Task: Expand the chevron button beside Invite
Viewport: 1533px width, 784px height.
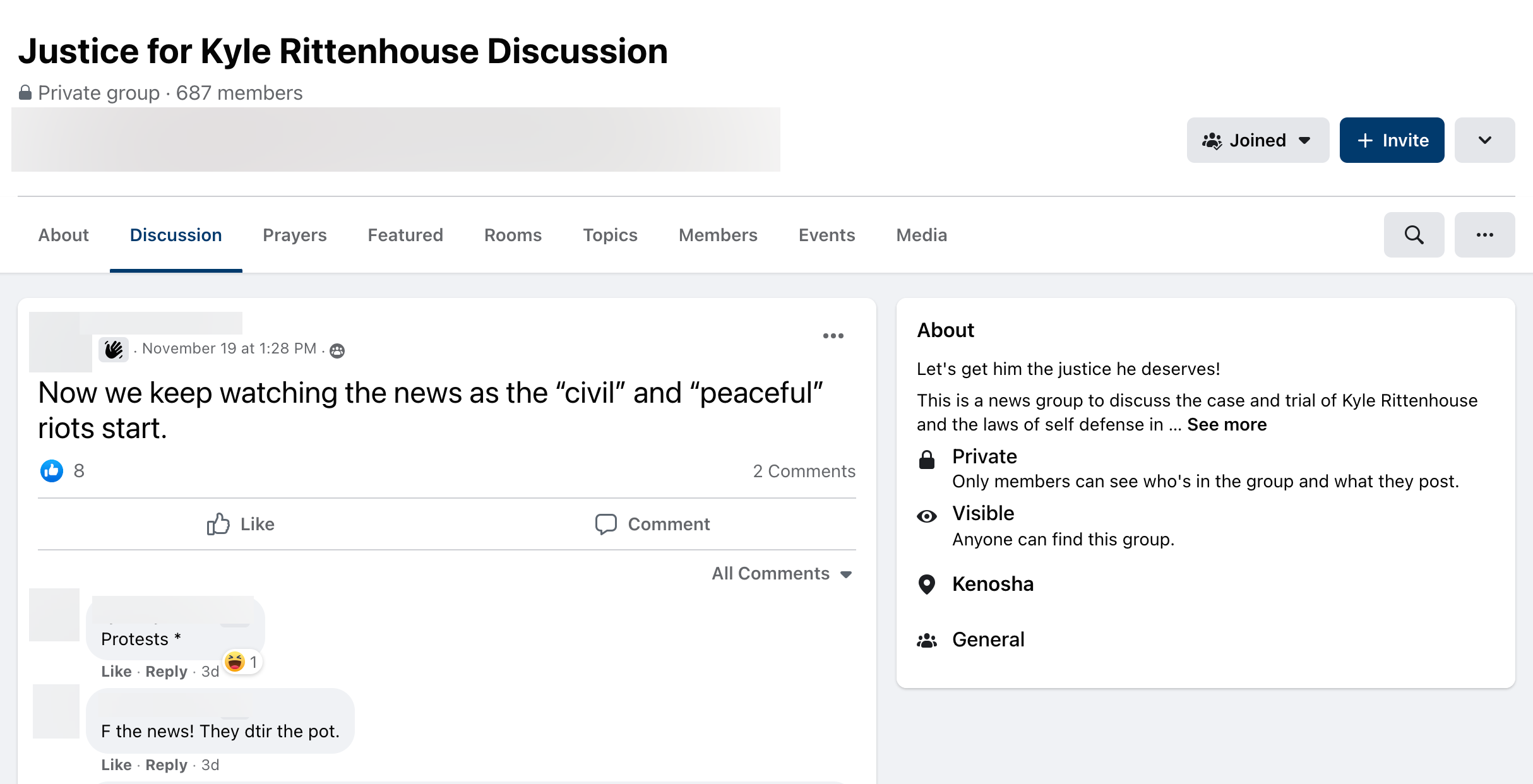Action: pyautogui.click(x=1484, y=140)
